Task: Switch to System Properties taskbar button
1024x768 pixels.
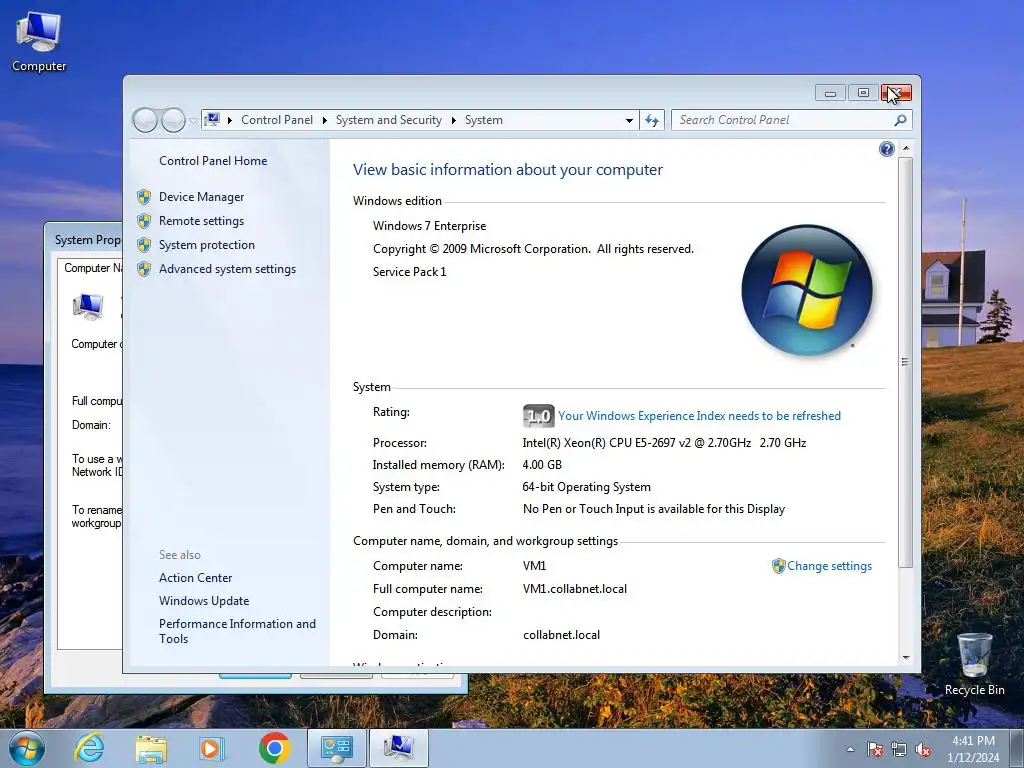Action: coord(399,748)
